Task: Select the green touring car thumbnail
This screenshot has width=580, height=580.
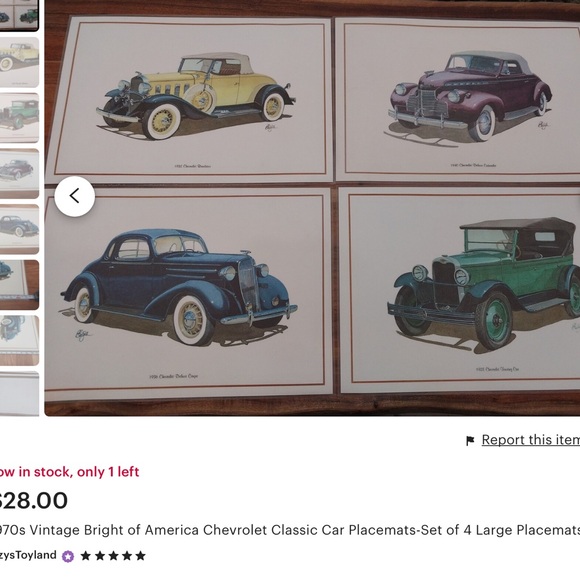Action: click(x=19, y=118)
